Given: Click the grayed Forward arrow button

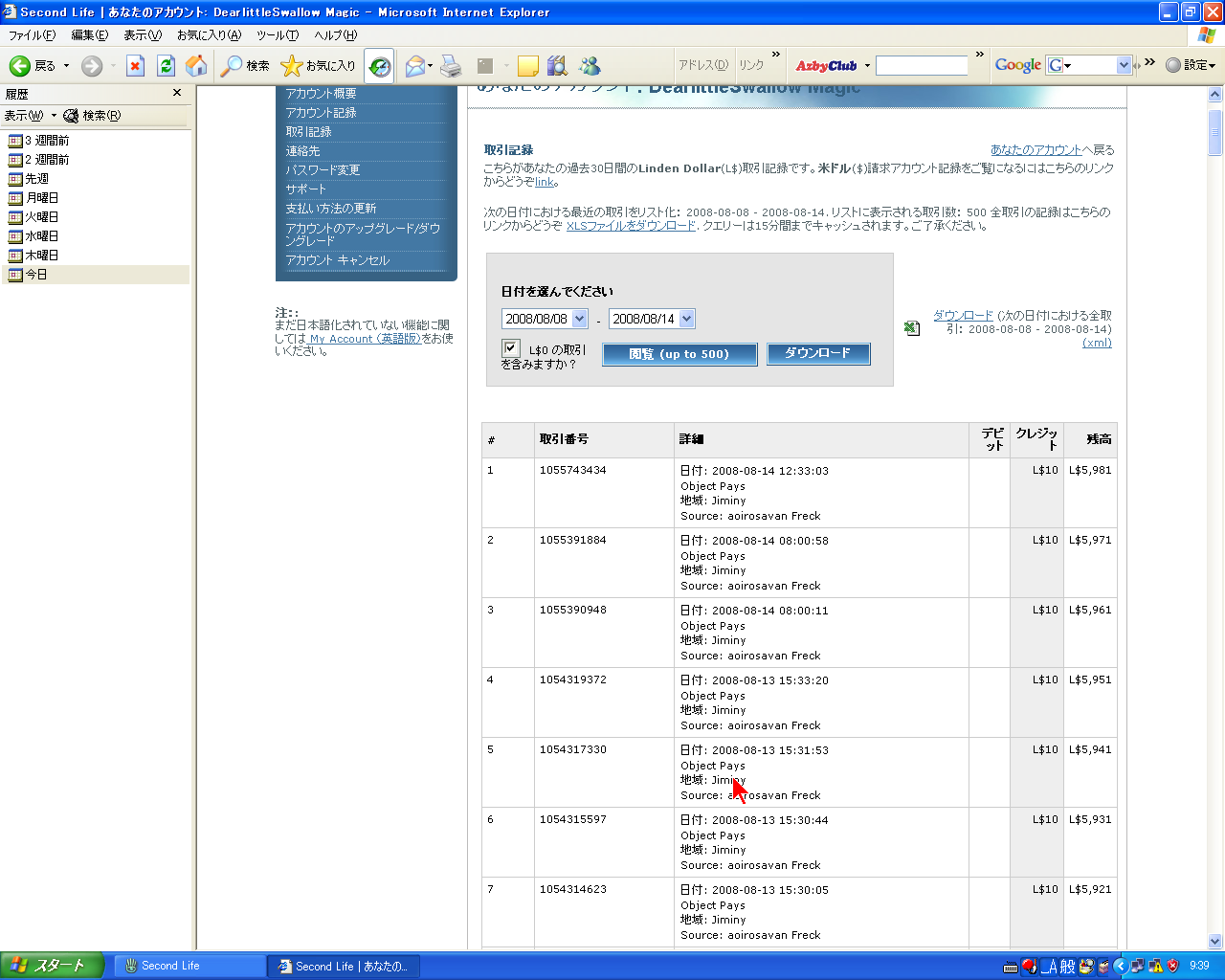Looking at the screenshot, I should [x=92, y=66].
